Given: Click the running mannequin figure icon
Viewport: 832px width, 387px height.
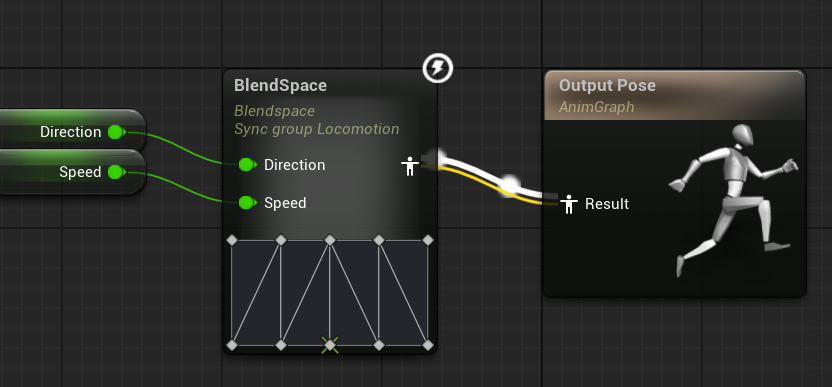Looking at the screenshot, I should point(733,200).
